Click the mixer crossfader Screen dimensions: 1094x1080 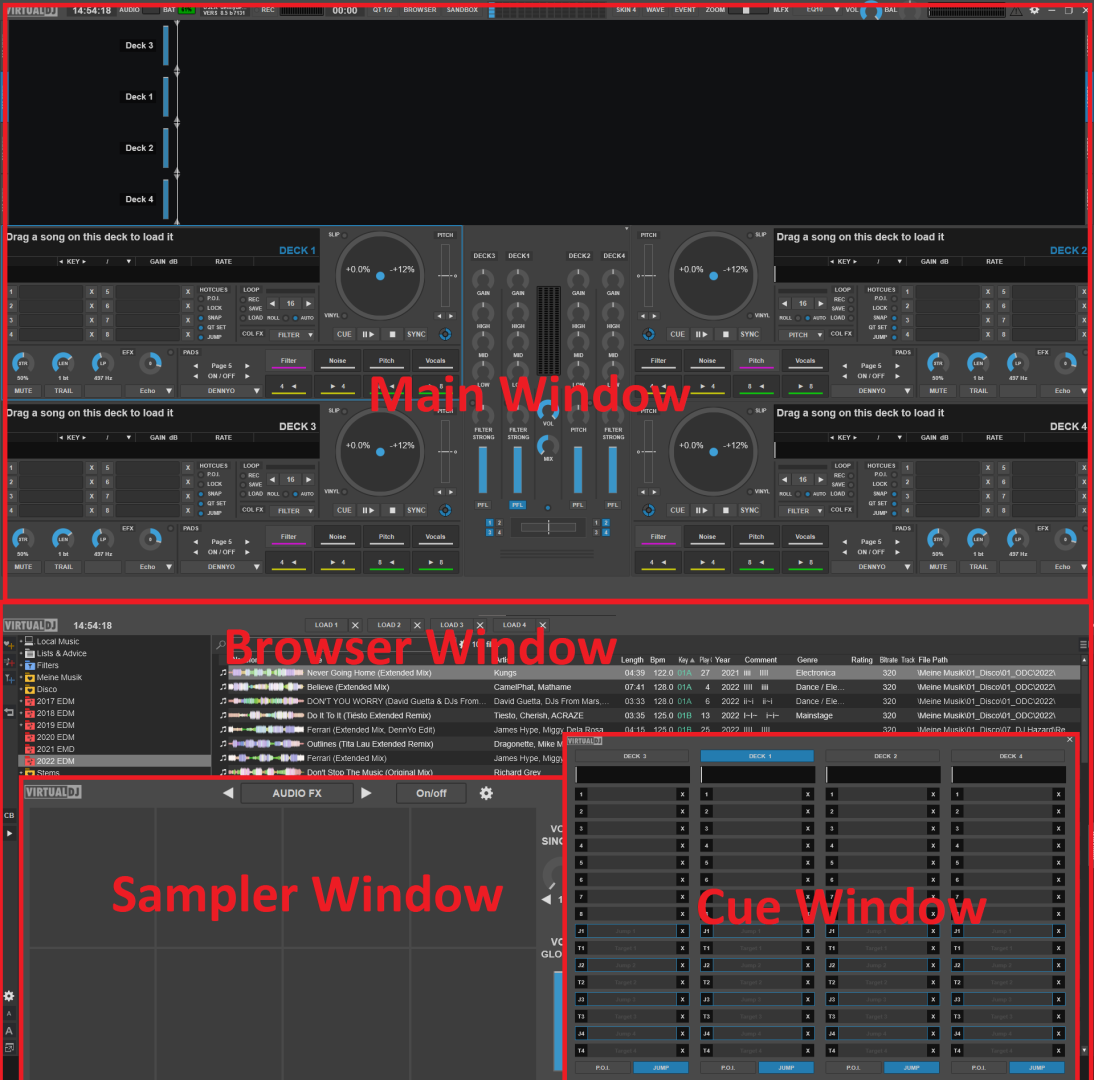(x=548, y=527)
